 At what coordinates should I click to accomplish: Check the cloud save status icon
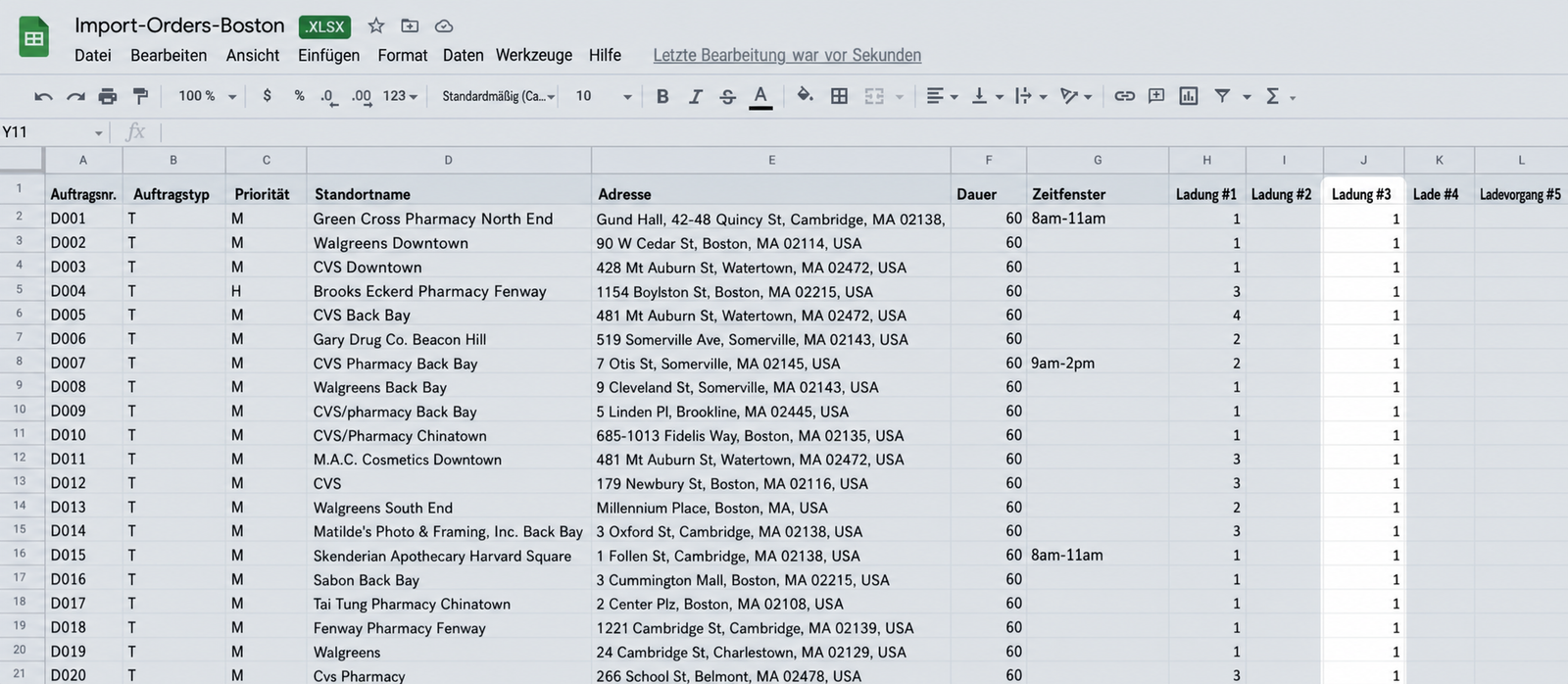tap(443, 25)
